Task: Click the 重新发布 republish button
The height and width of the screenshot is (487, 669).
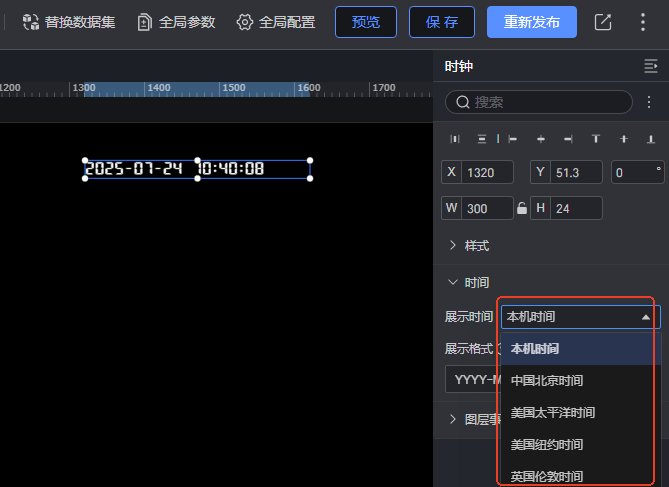Action: point(531,22)
